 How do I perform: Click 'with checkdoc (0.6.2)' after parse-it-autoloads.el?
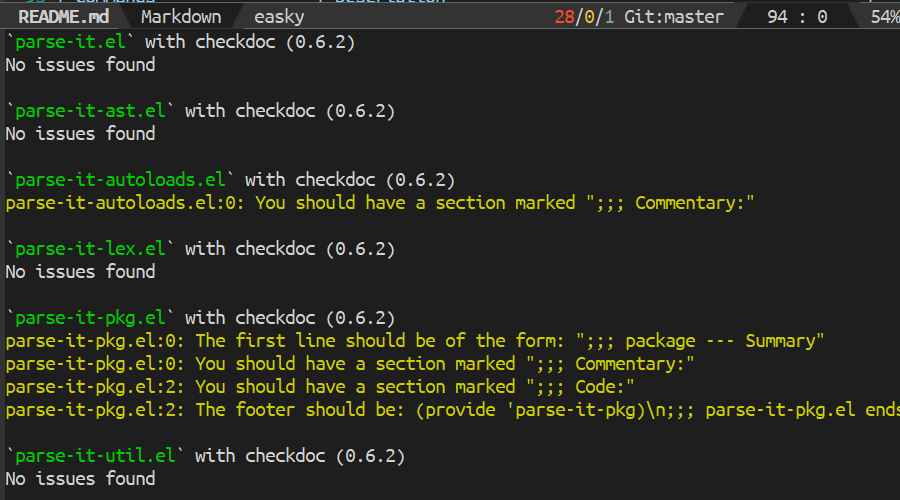point(350,180)
